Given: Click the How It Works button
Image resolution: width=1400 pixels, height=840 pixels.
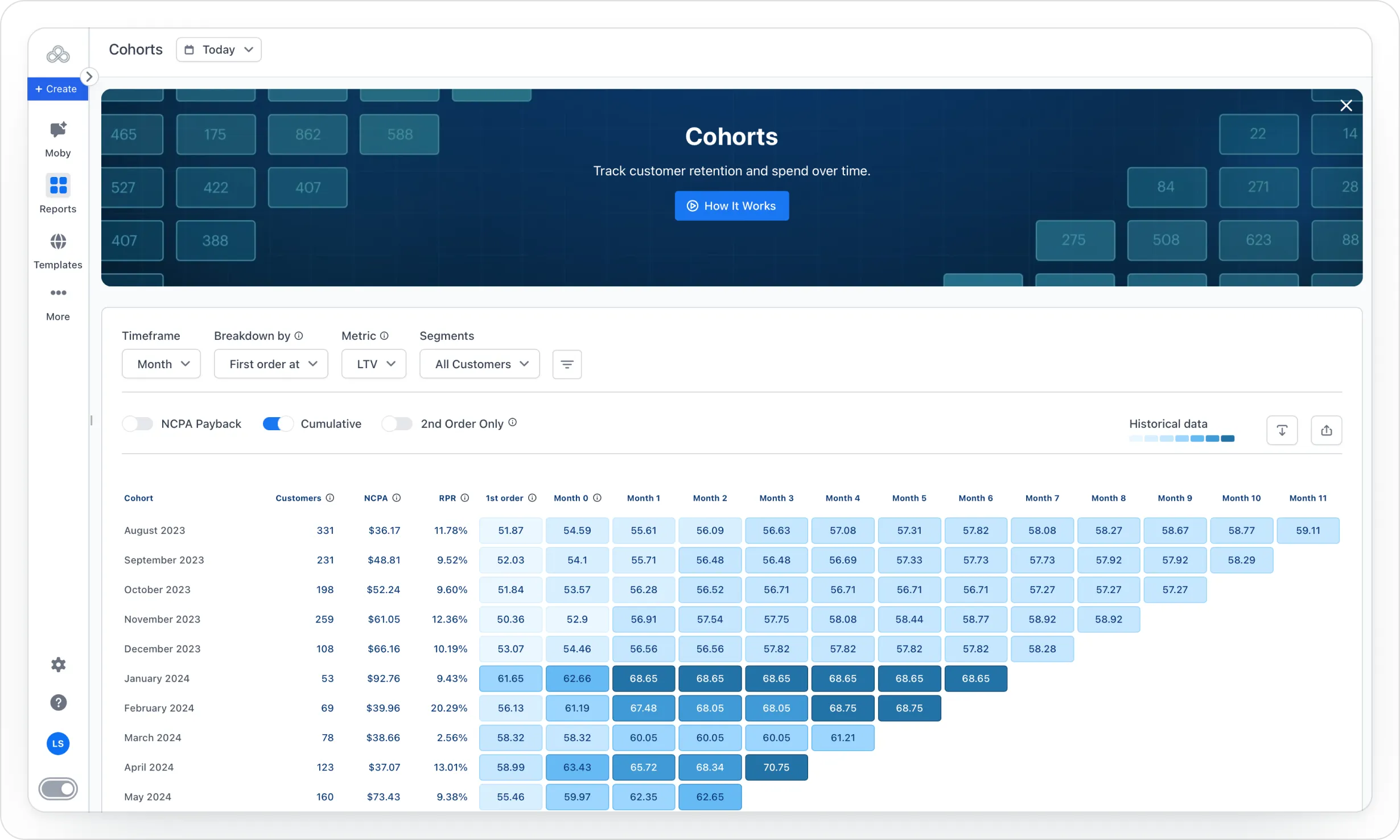Looking at the screenshot, I should 731,206.
